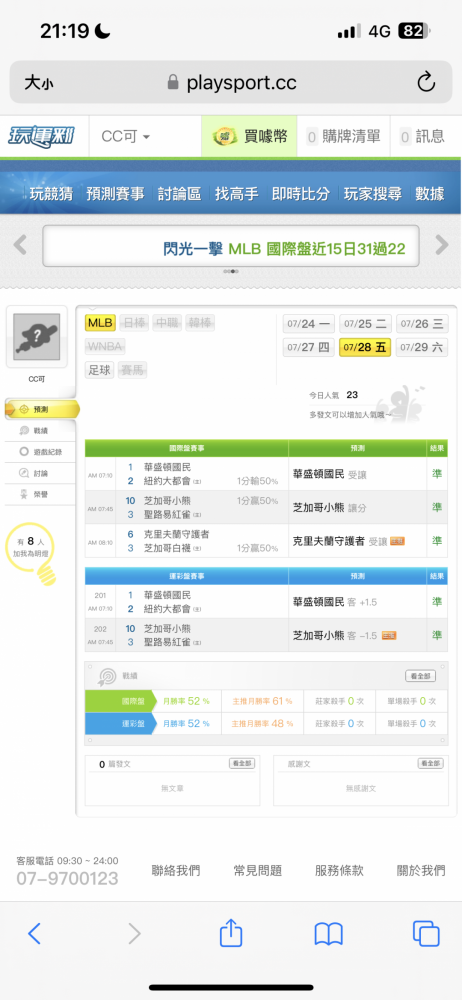Open 討論區 forum menu
The height and width of the screenshot is (1000, 462).
tap(179, 194)
